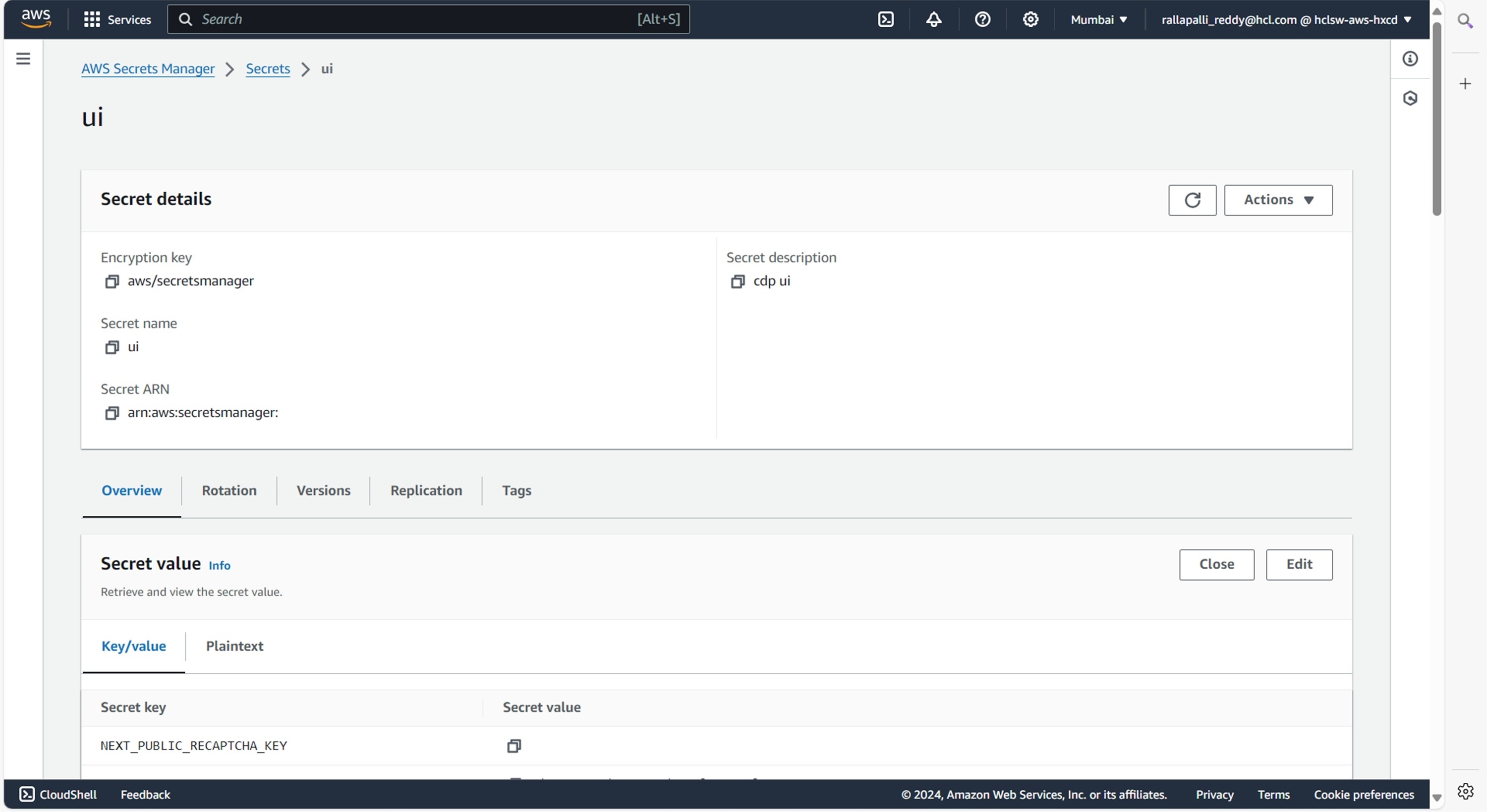Expand the Actions dropdown

coord(1278,200)
